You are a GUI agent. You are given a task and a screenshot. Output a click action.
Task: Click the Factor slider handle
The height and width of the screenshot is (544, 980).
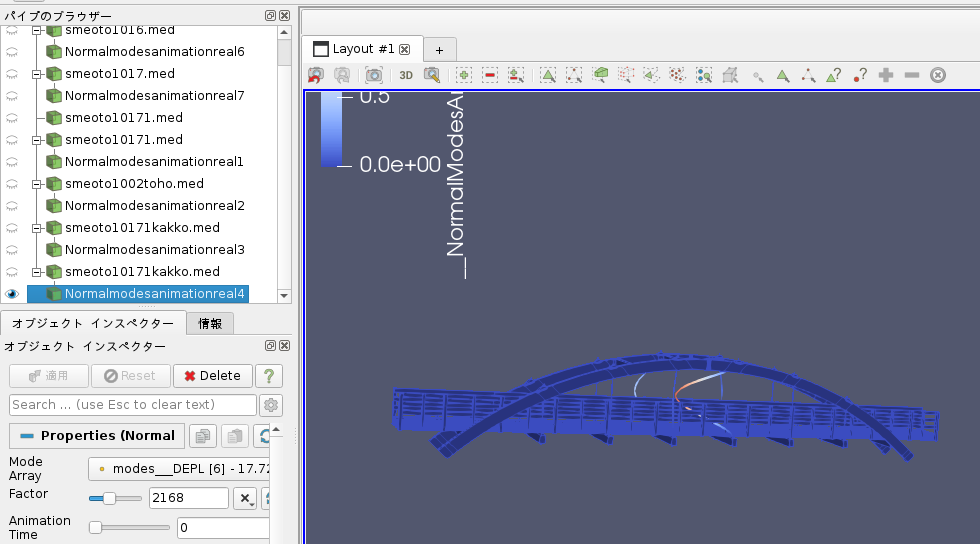(109, 498)
